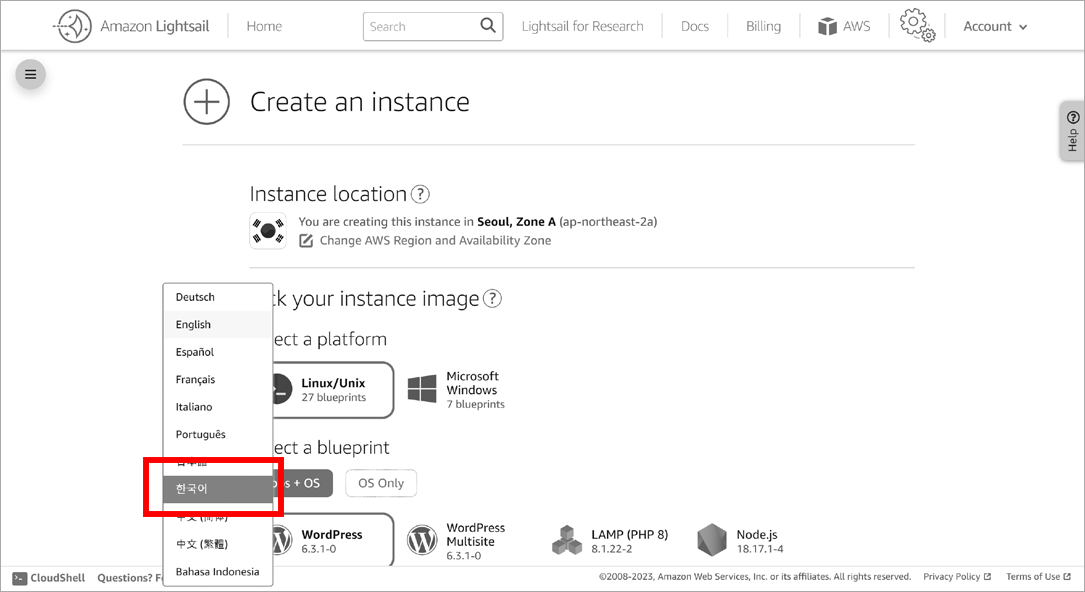Click the Instance location help icon
This screenshot has width=1085, height=592.
[x=420, y=194]
